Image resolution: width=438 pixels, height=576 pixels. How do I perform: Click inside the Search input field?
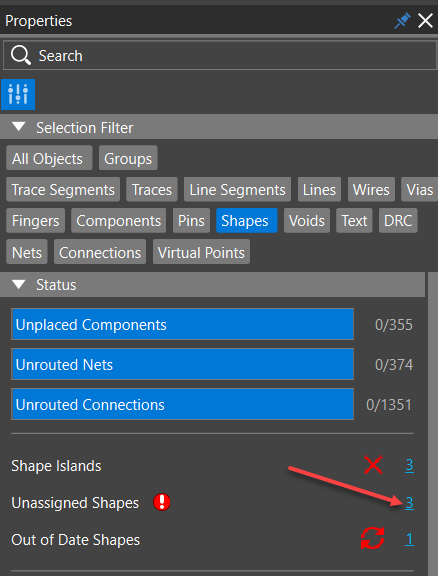click(220, 55)
